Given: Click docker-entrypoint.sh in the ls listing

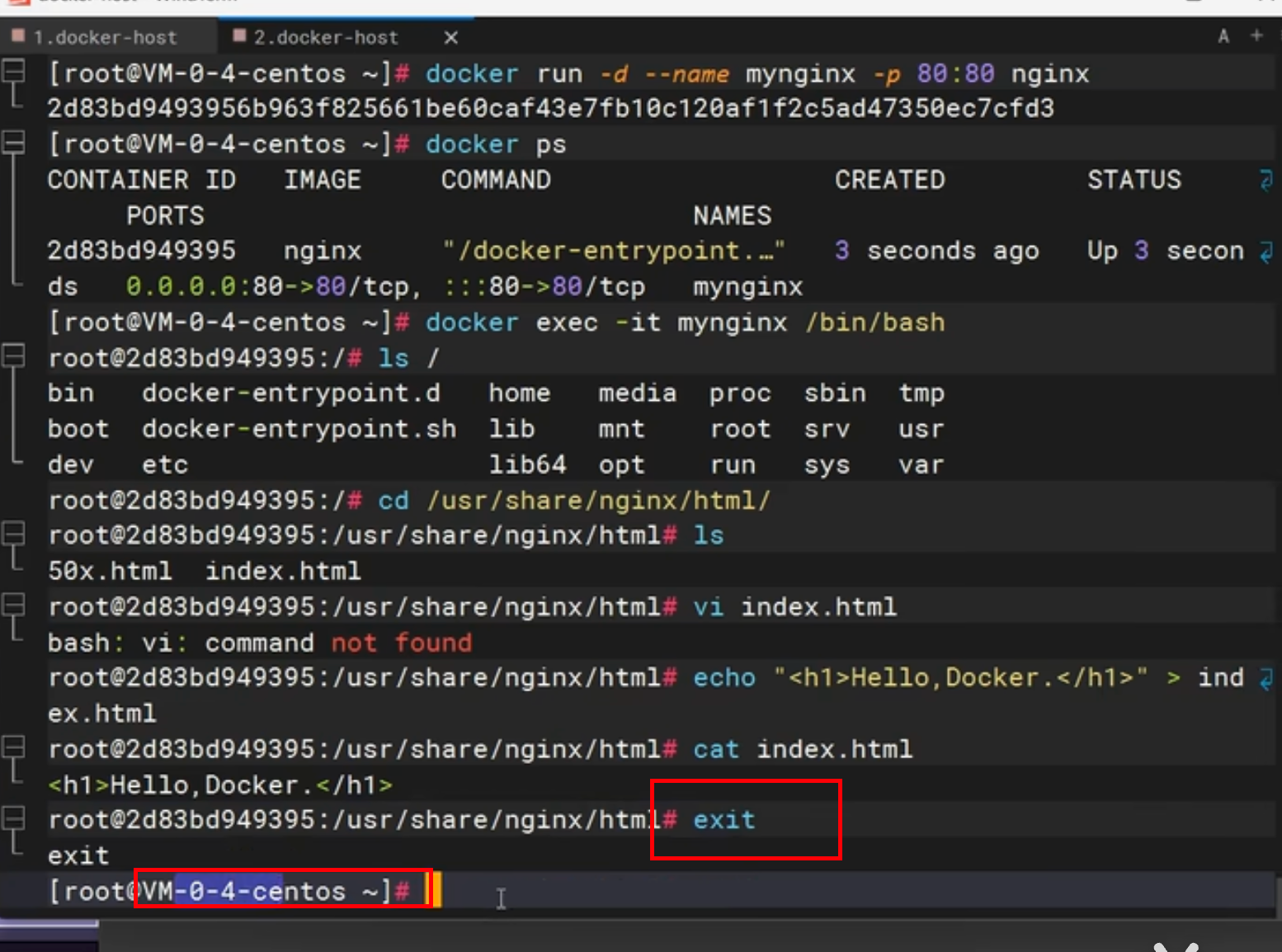Looking at the screenshot, I should point(299,428).
